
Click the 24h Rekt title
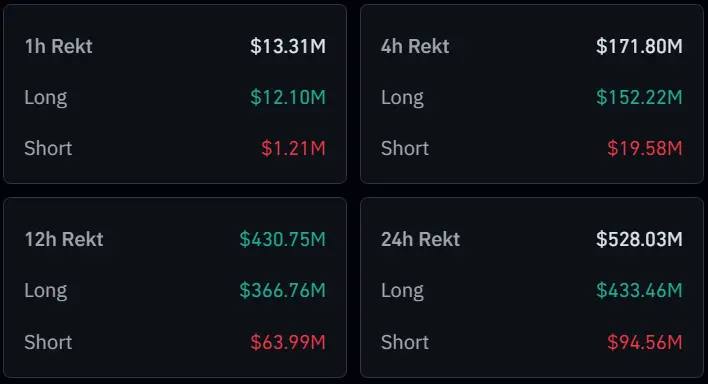420,239
